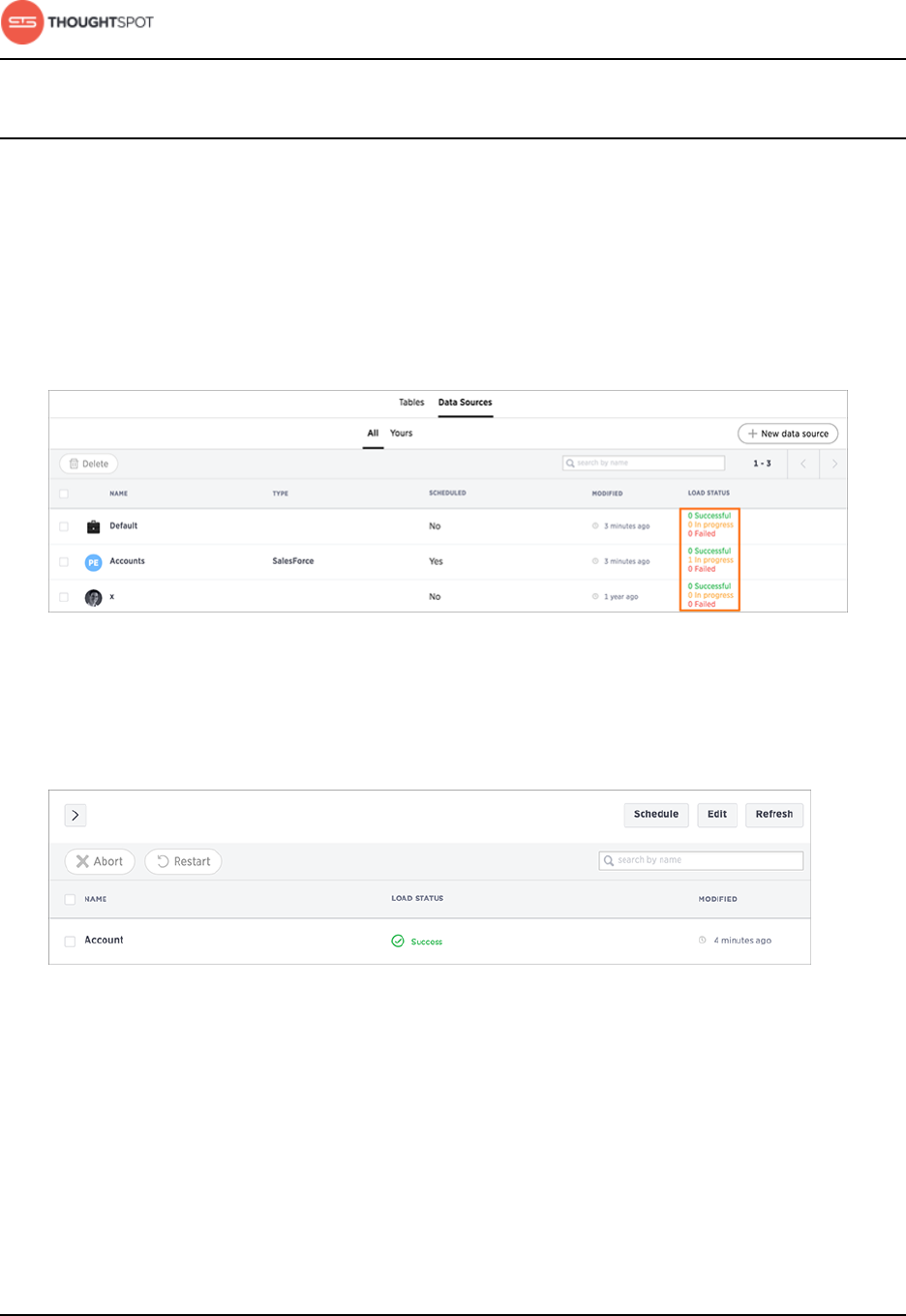Click the blue Accounts avatar icon

click(93, 562)
